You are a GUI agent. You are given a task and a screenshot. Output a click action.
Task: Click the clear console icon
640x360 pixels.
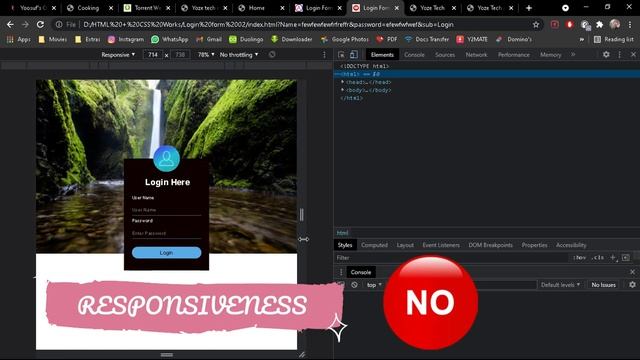click(x=354, y=285)
